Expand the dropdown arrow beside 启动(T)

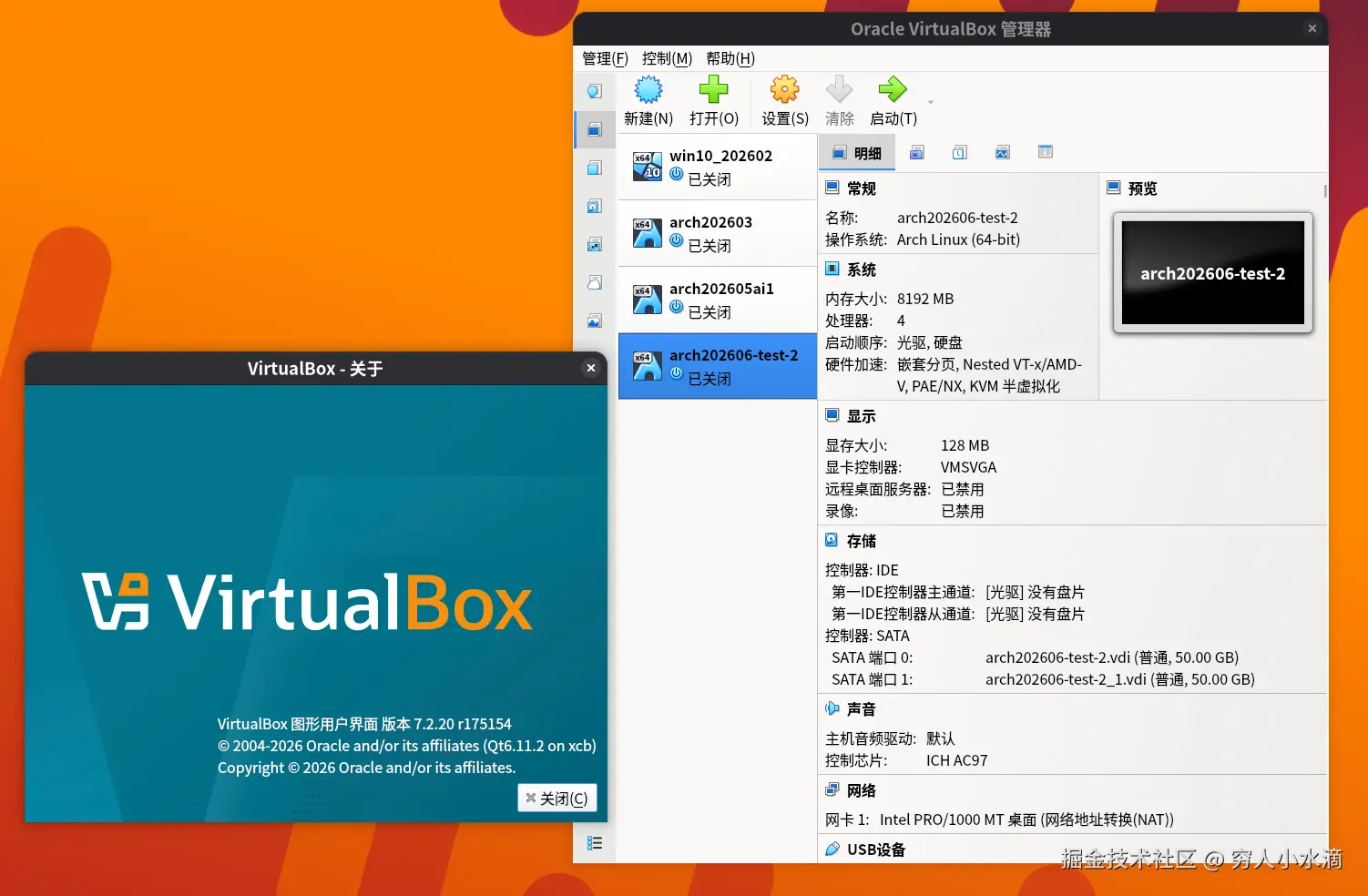tap(931, 102)
